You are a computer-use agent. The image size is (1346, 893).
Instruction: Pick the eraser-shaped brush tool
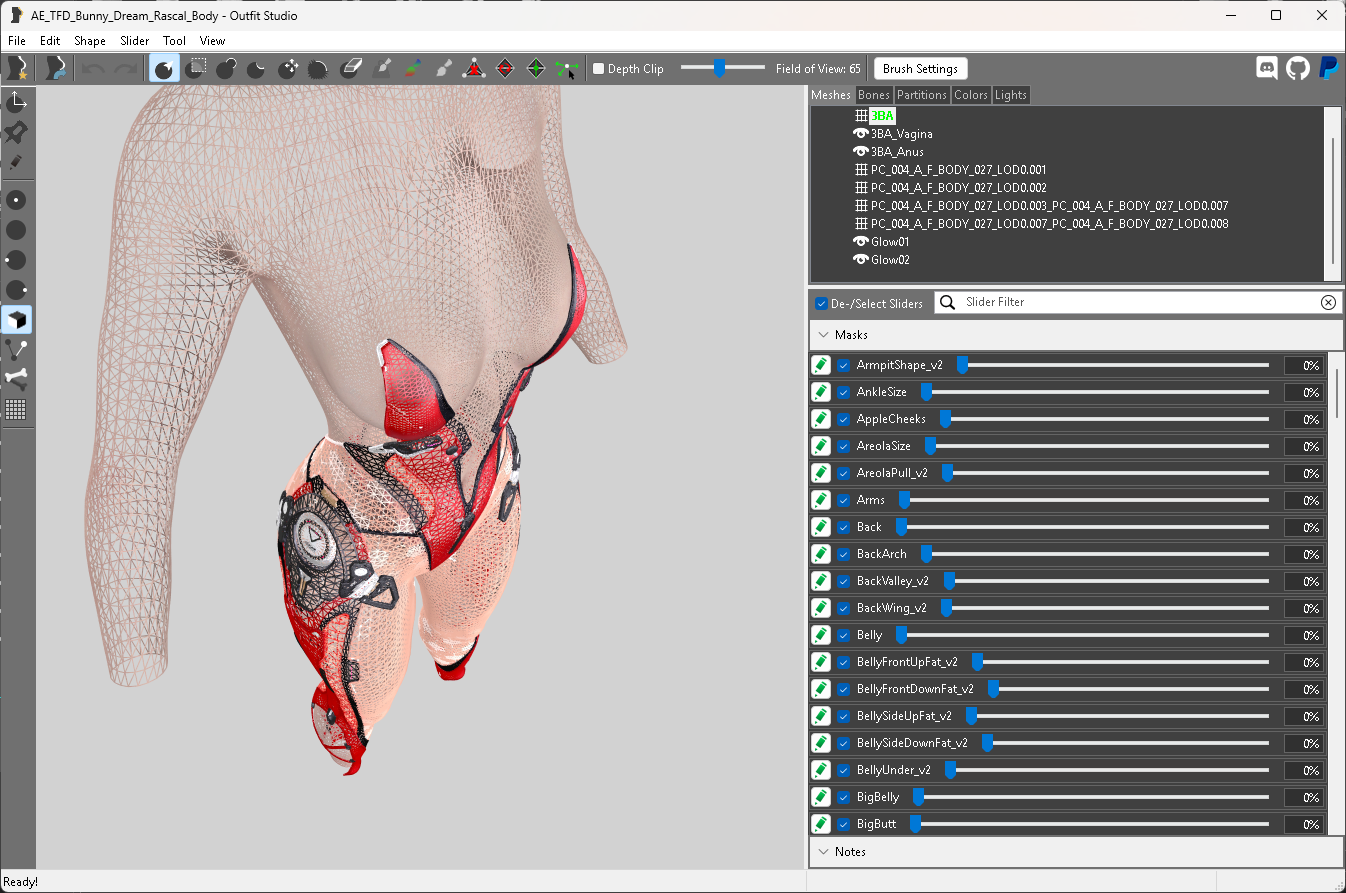pyautogui.click(x=350, y=68)
